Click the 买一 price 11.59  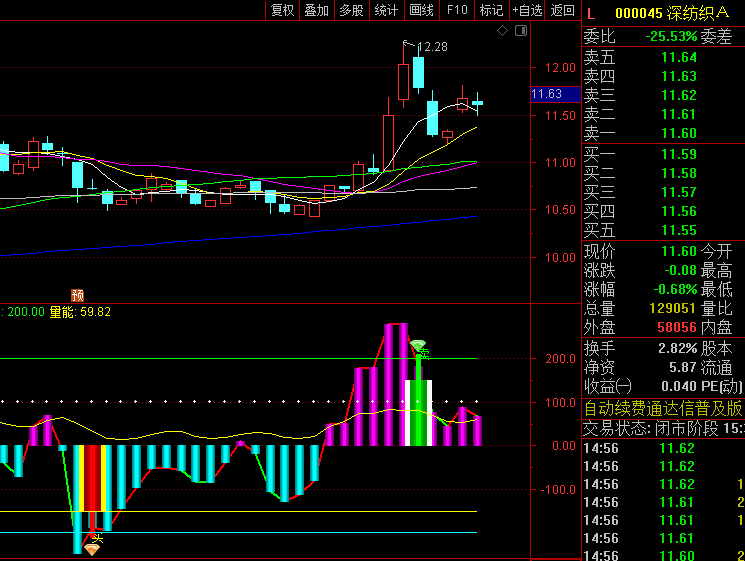[678, 154]
